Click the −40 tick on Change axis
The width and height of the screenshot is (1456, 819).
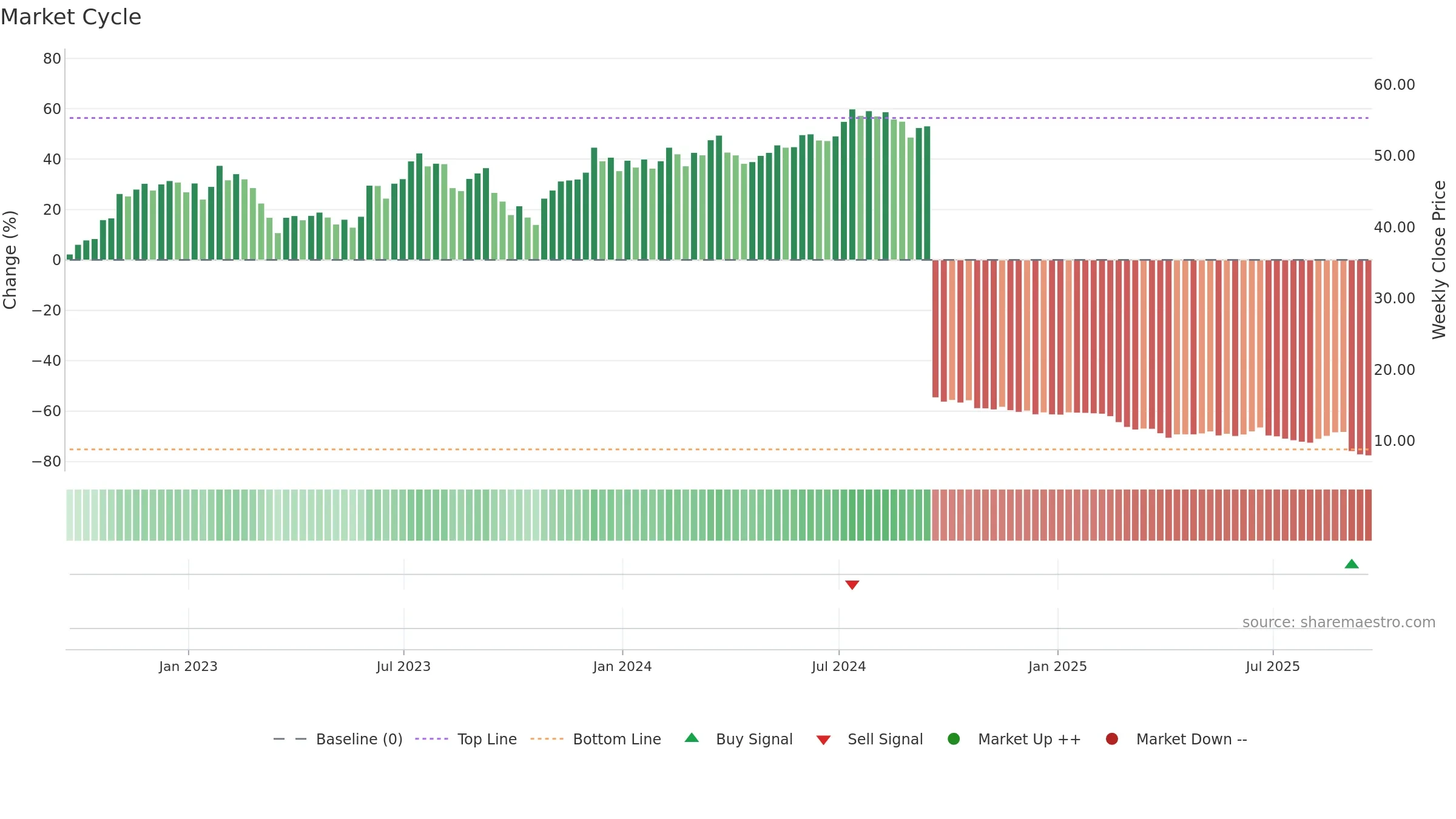click(x=47, y=361)
